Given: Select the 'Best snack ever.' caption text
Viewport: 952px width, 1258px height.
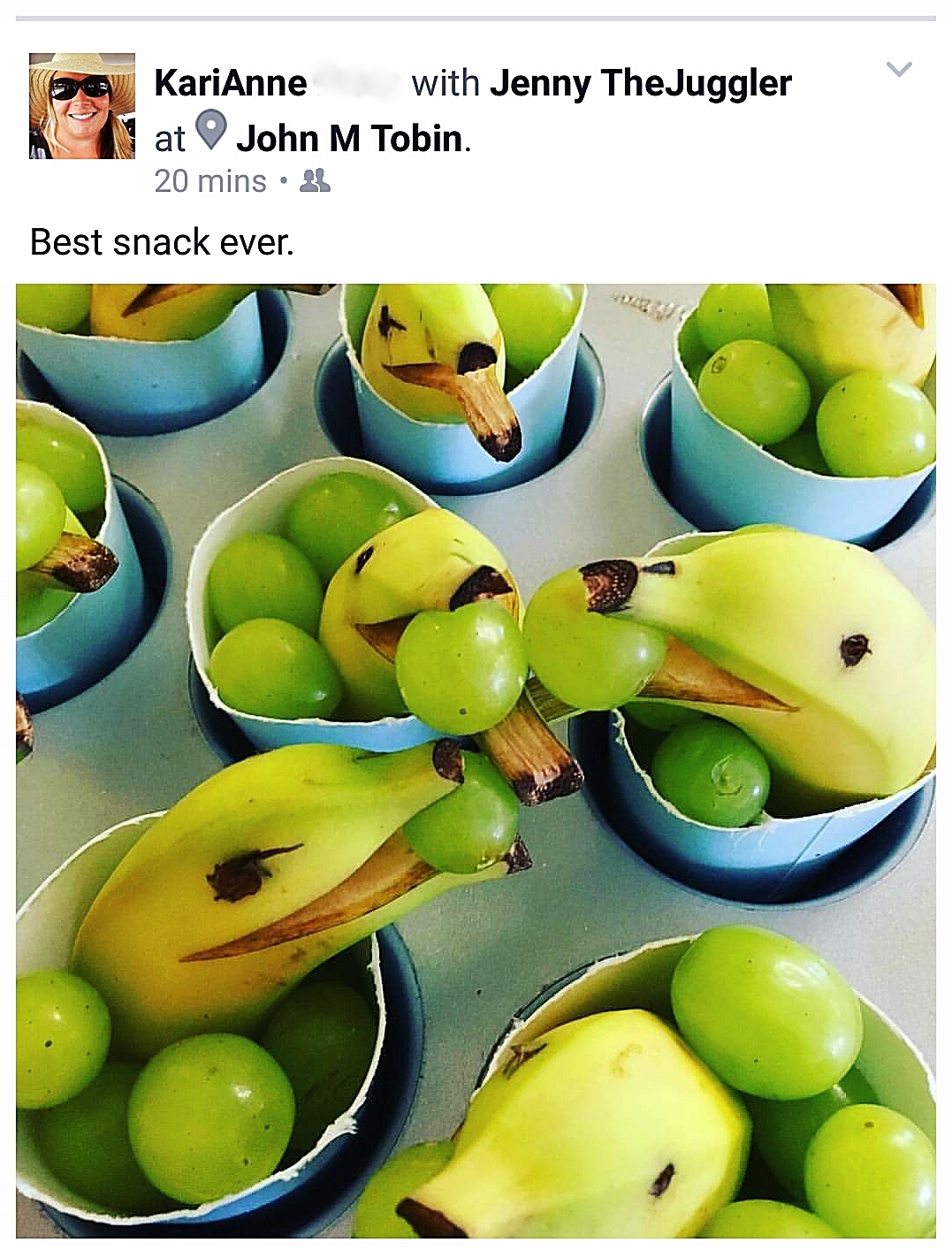Looking at the screenshot, I should 162,242.
